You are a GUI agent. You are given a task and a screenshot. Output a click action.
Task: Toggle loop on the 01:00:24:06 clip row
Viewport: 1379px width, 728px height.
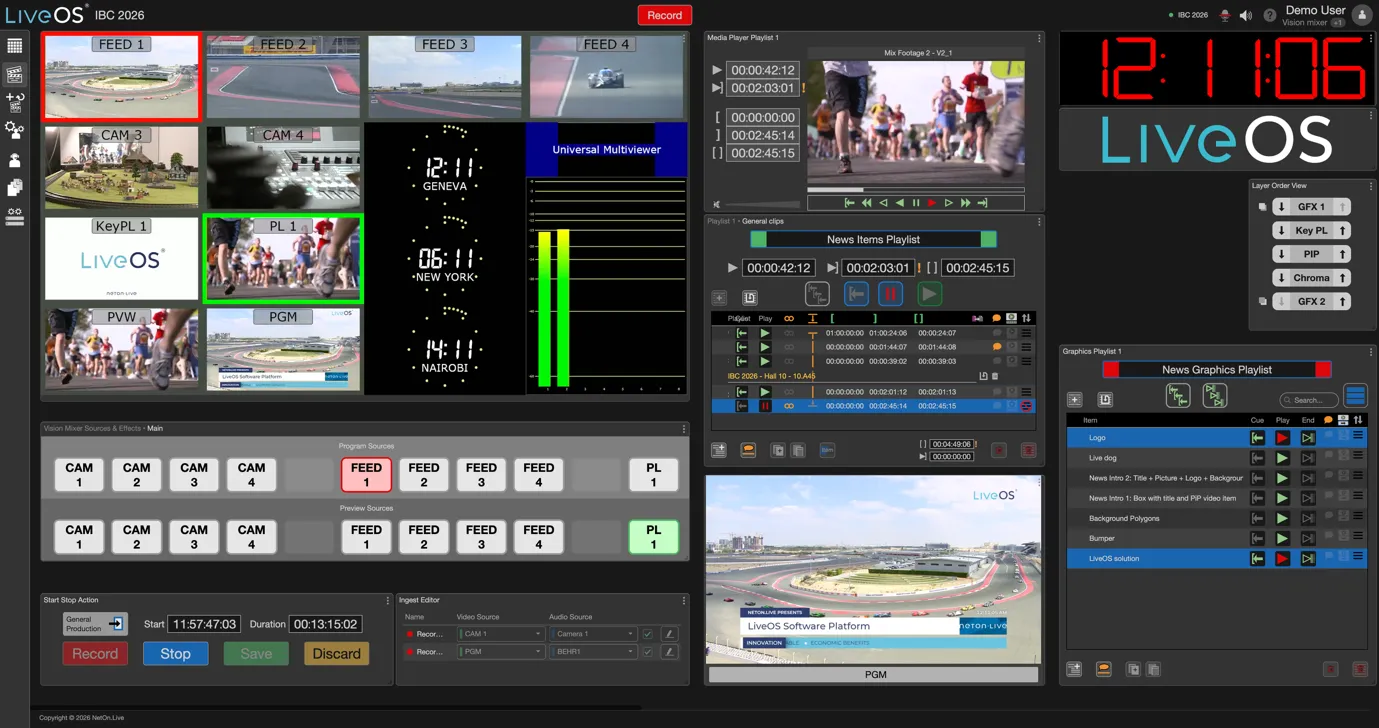point(789,333)
